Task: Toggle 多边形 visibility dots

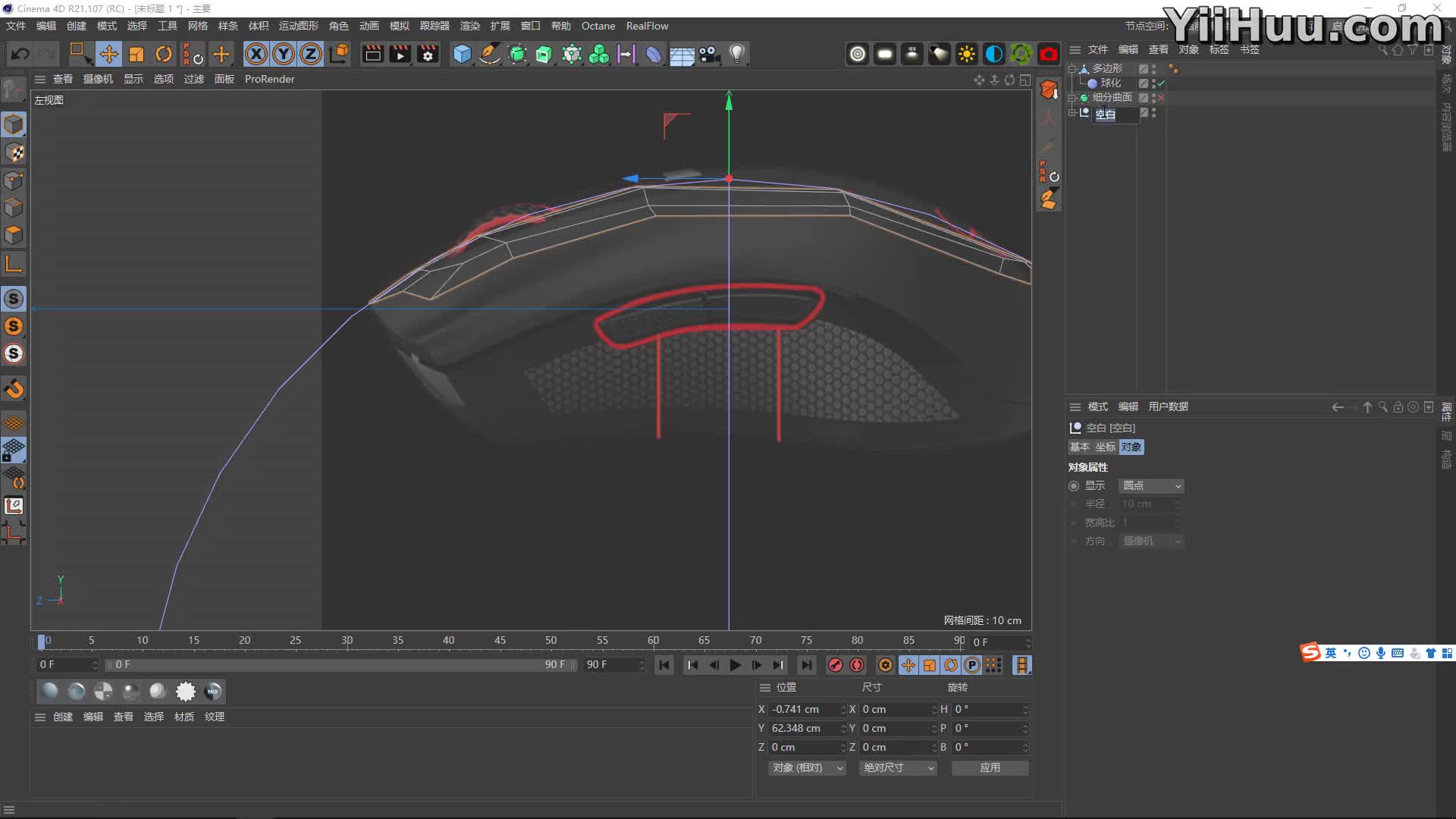Action: 1153,68
